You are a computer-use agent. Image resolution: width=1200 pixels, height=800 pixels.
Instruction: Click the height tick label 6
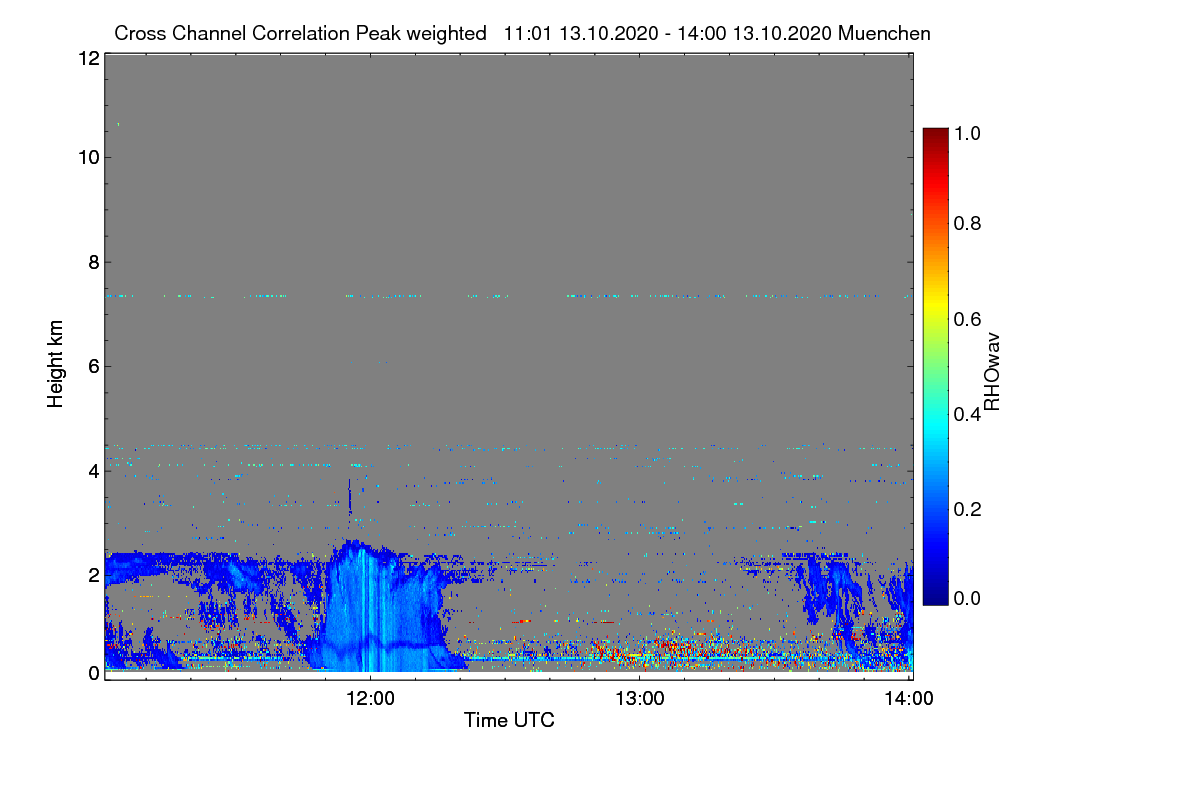coord(93,366)
